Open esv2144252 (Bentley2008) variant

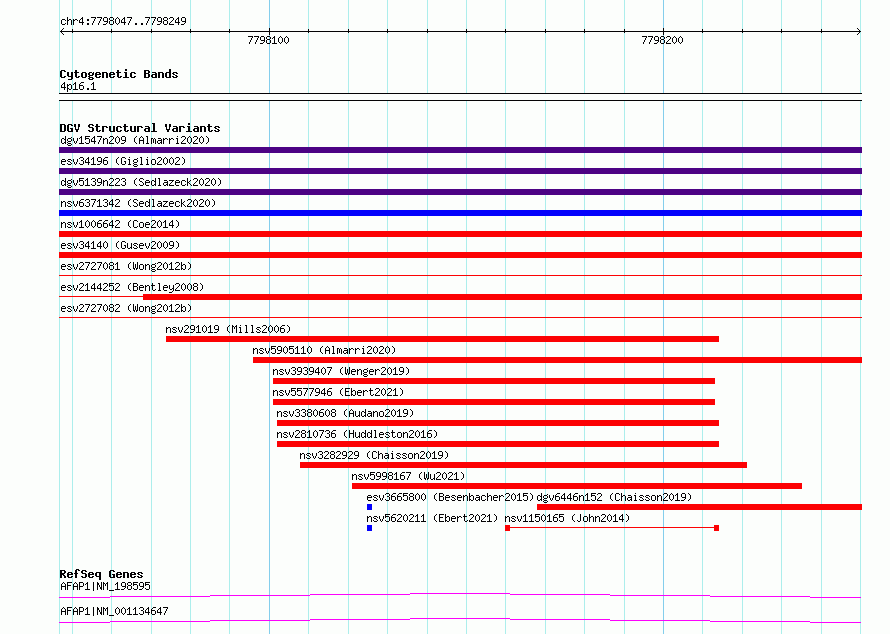132,287
